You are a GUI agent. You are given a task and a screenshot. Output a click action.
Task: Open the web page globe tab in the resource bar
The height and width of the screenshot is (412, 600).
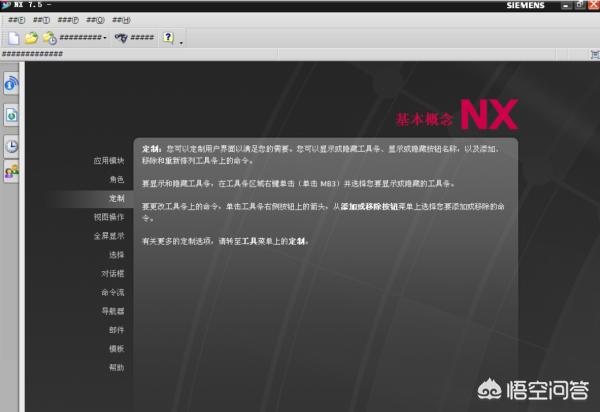[x=11, y=115]
